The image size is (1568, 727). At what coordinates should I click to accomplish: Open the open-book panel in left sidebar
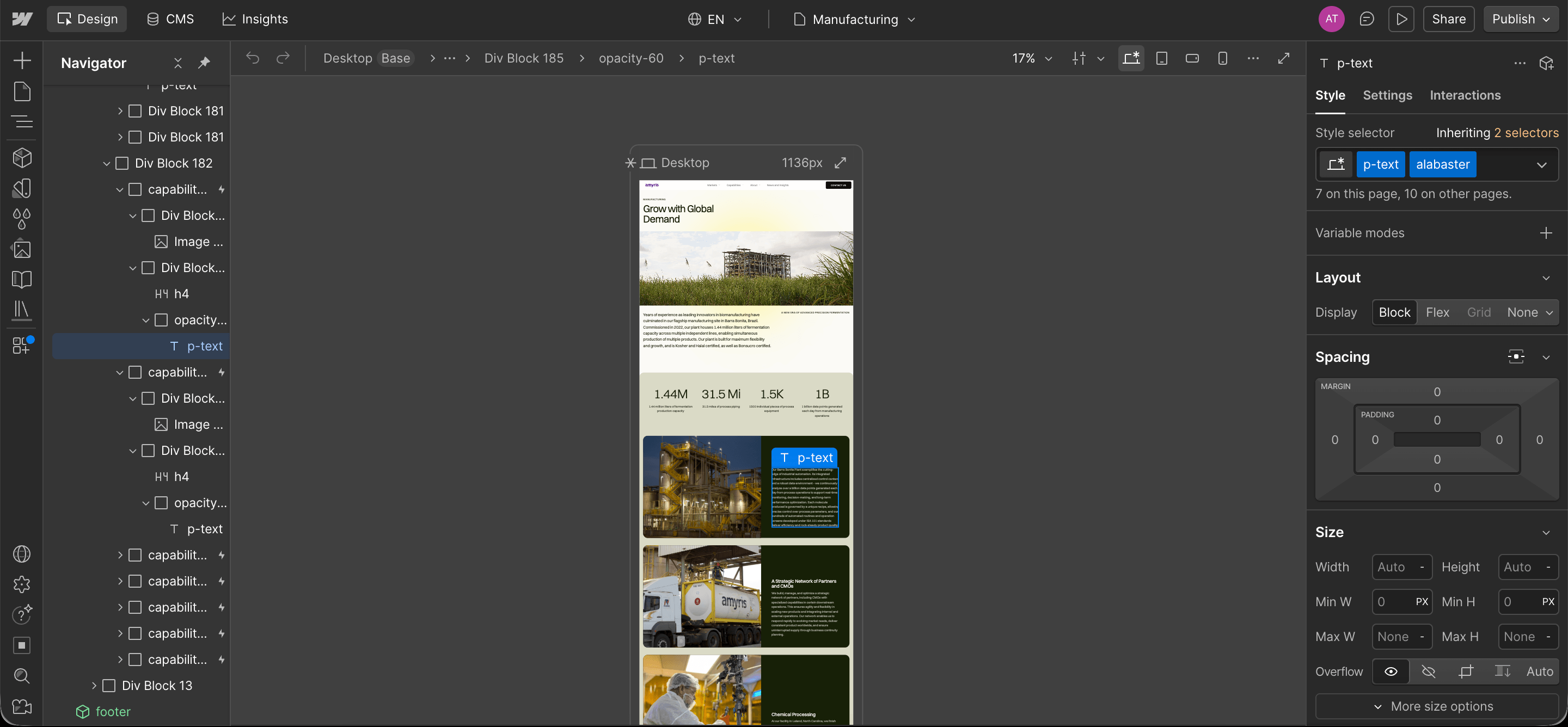tap(22, 279)
